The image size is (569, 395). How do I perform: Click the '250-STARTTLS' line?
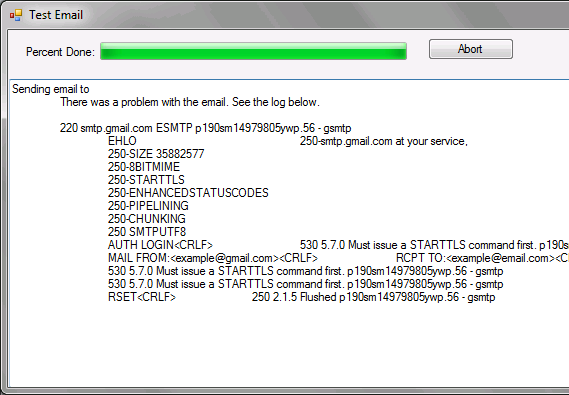pyautogui.click(x=146, y=180)
